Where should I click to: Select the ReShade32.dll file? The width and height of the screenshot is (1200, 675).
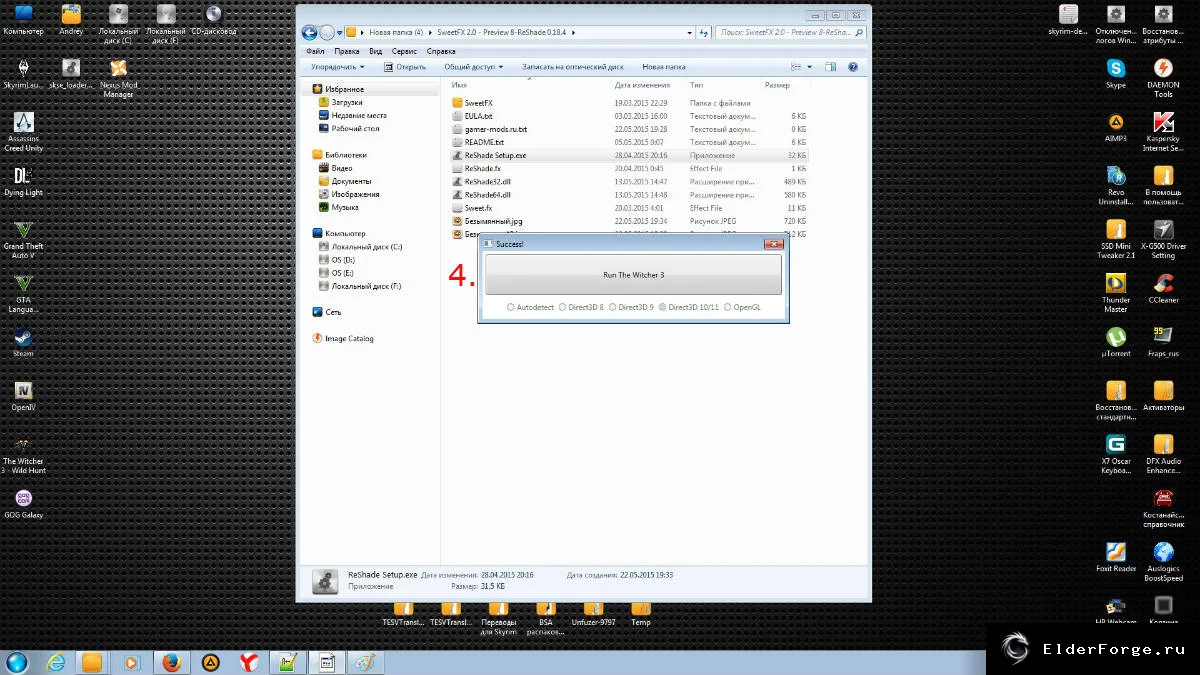tap(629, 181)
